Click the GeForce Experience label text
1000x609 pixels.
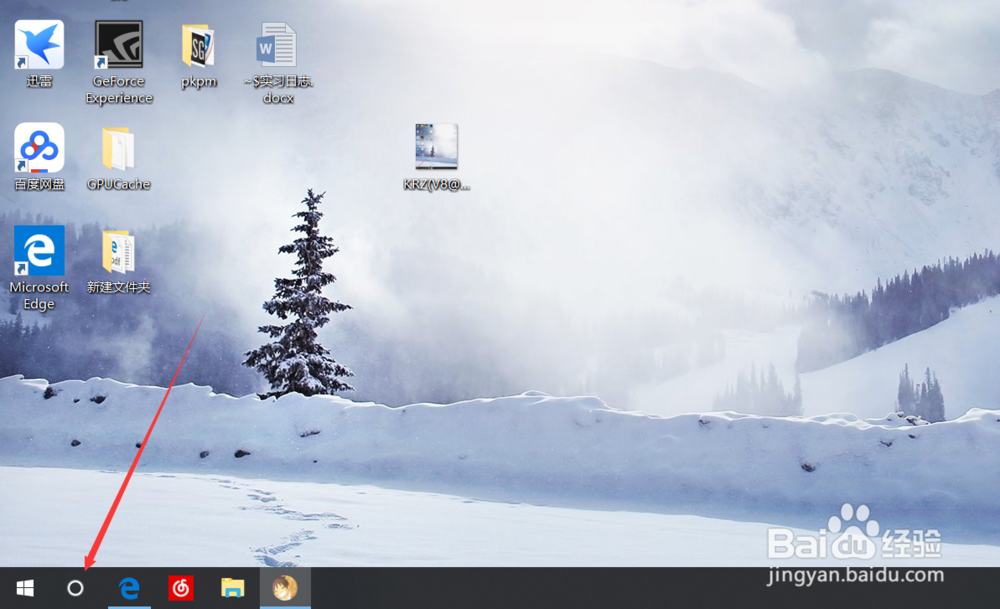coord(119,89)
